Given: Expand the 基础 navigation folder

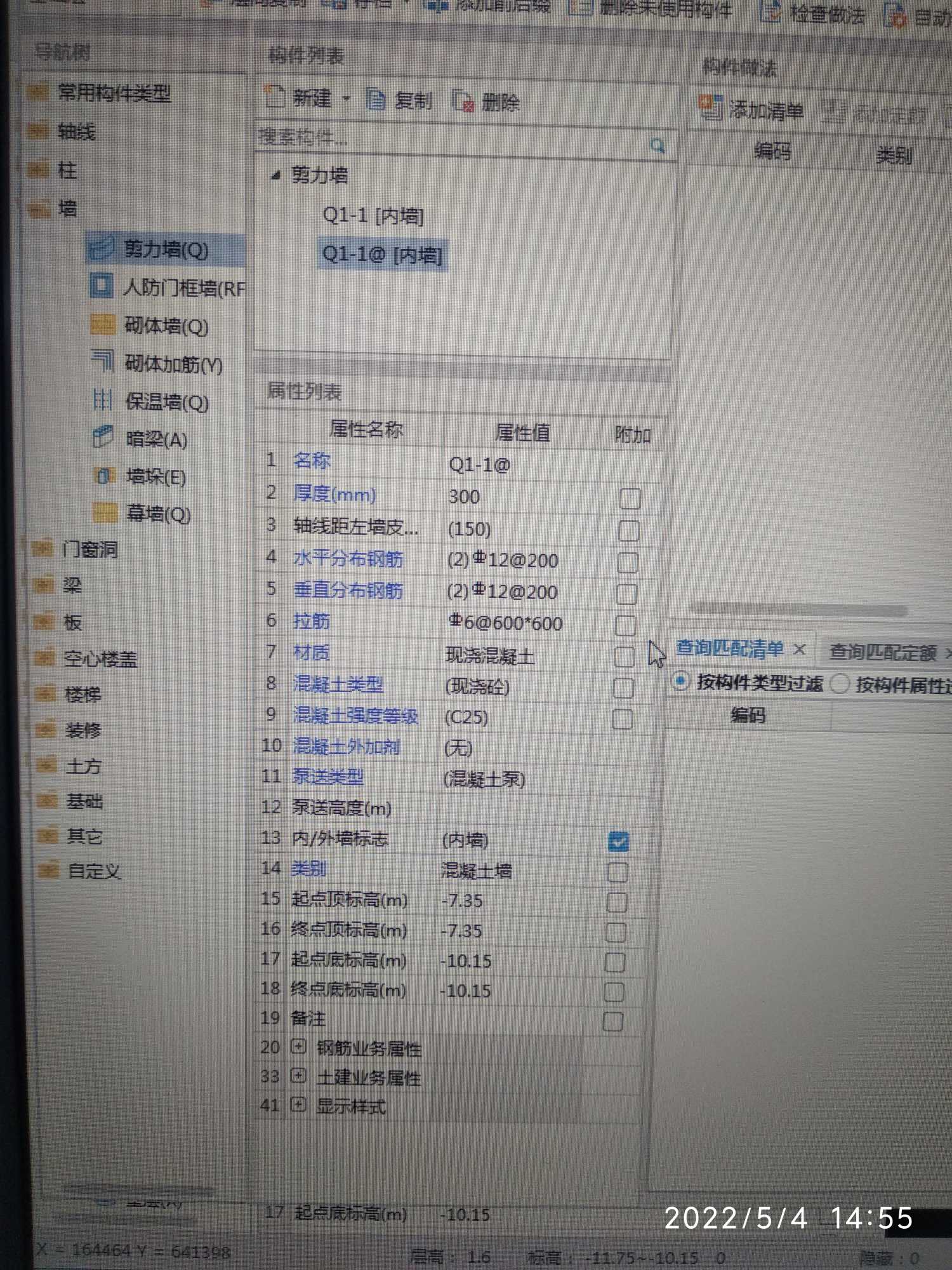Looking at the screenshot, I should click(47, 800).
